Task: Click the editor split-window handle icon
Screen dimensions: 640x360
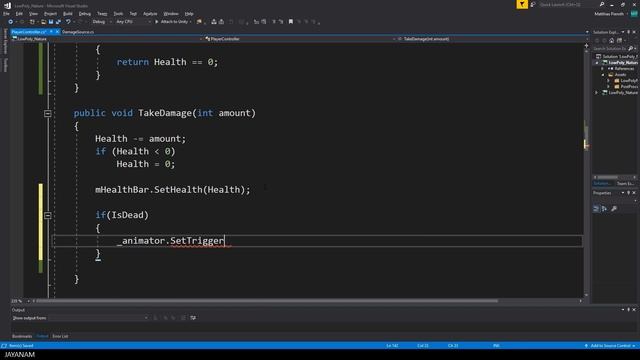Action: (x=587, y=46)
